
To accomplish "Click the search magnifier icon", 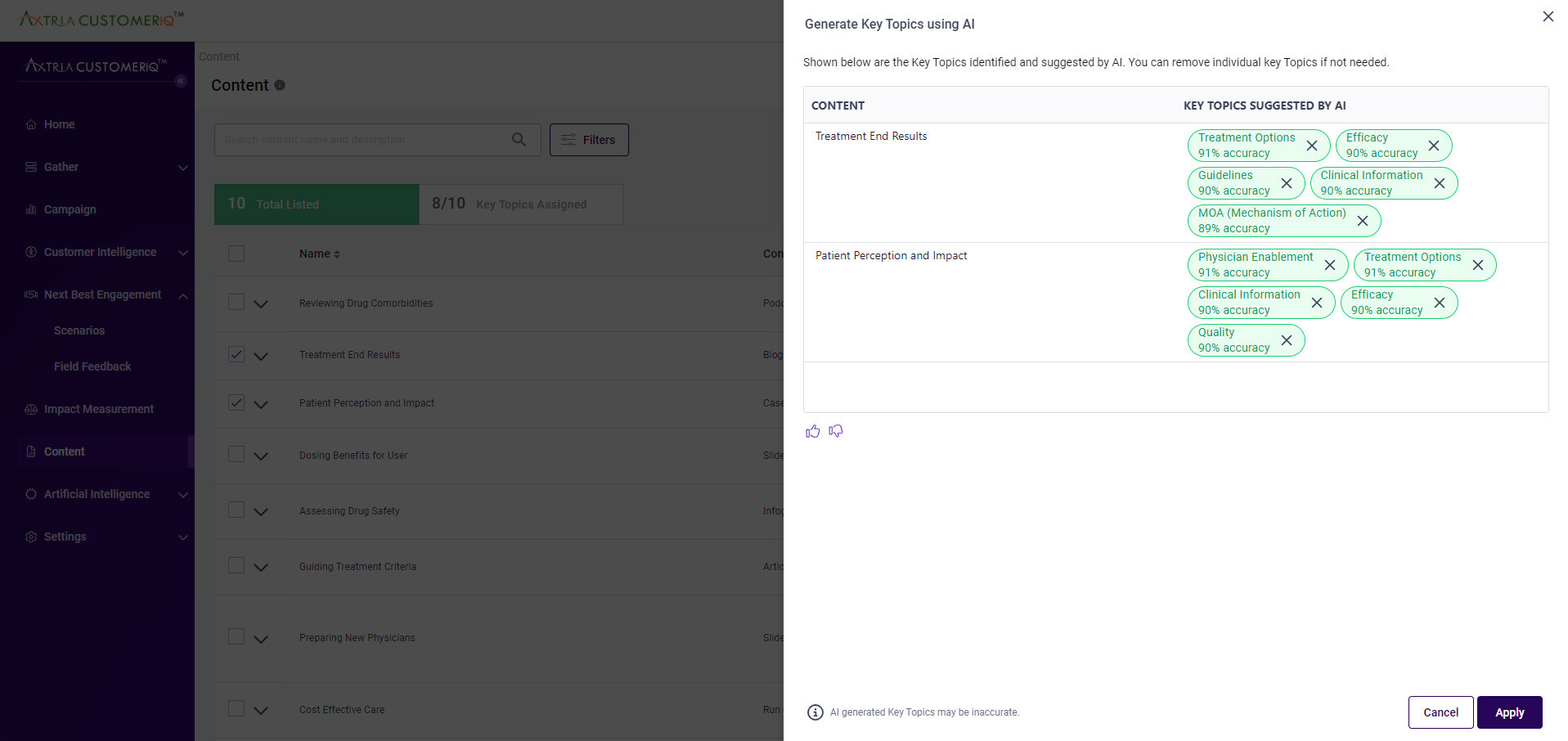I will coord(519,139).
